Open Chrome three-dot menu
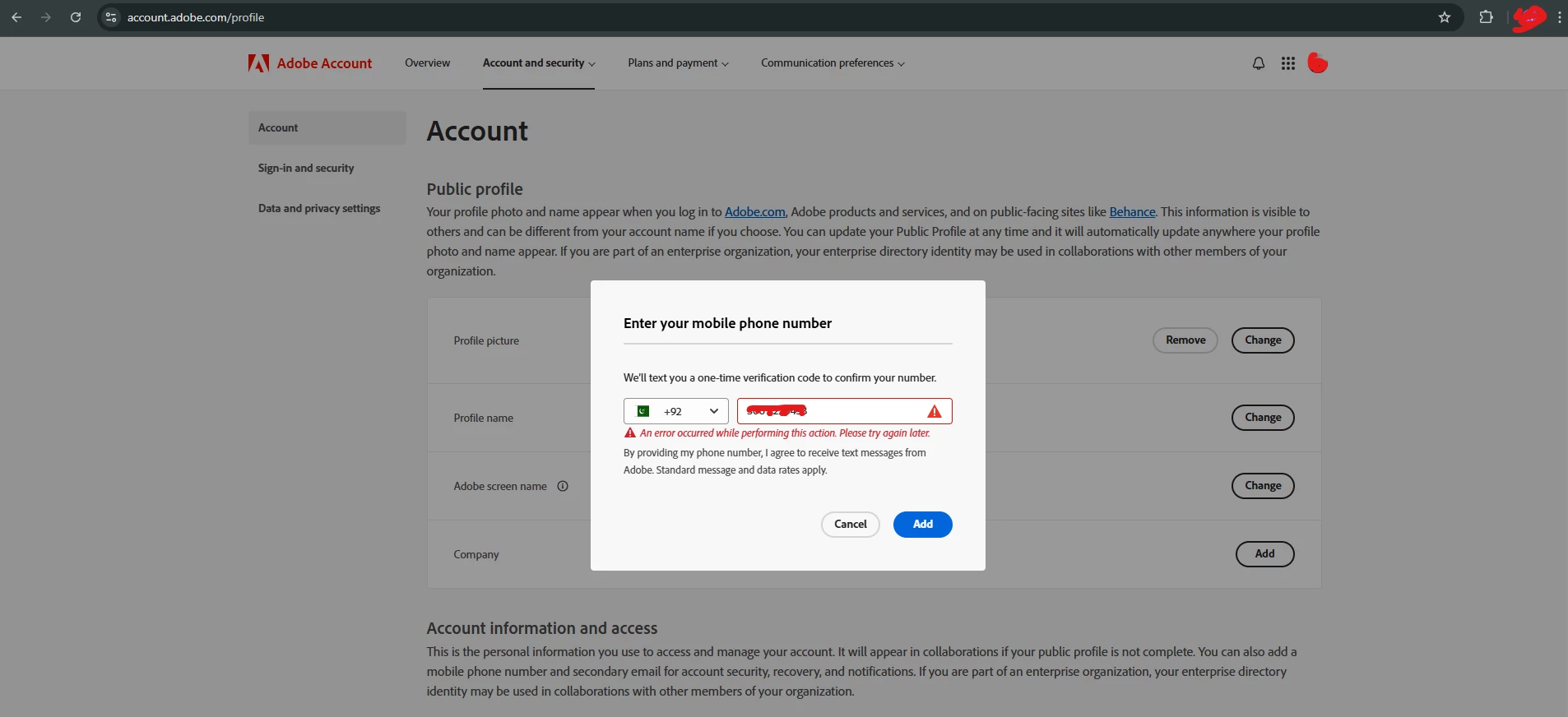Screen dimensions: 1568x717 coord(1559,17)
